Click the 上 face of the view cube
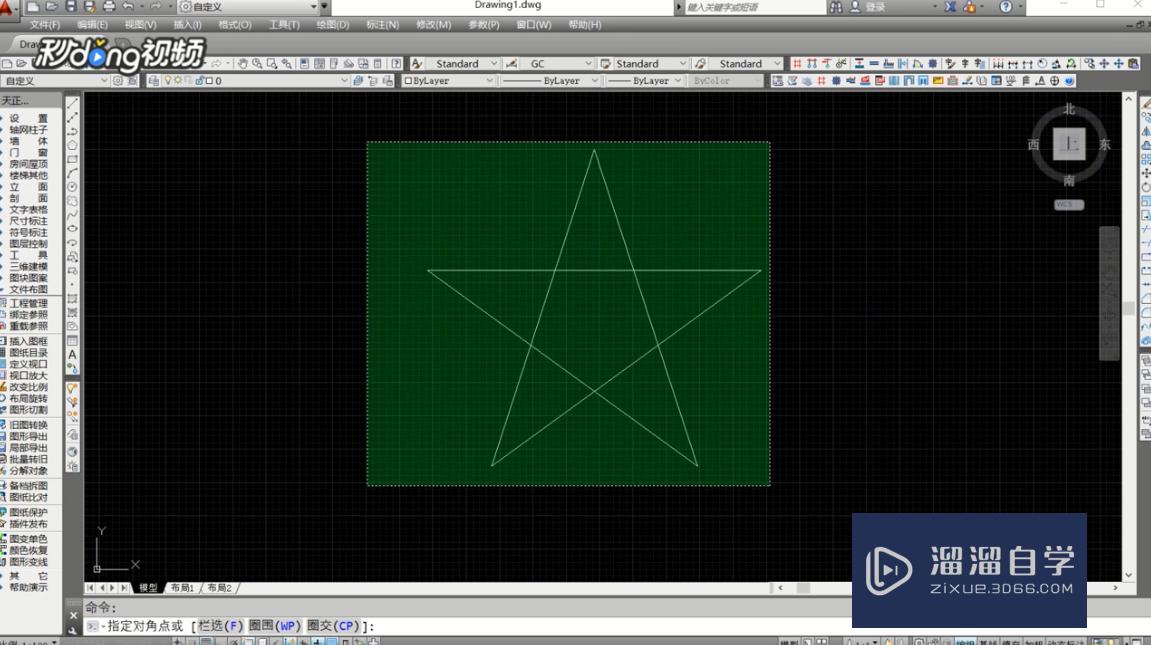Screen dimensions: 1151x645 pos(1069,144)
